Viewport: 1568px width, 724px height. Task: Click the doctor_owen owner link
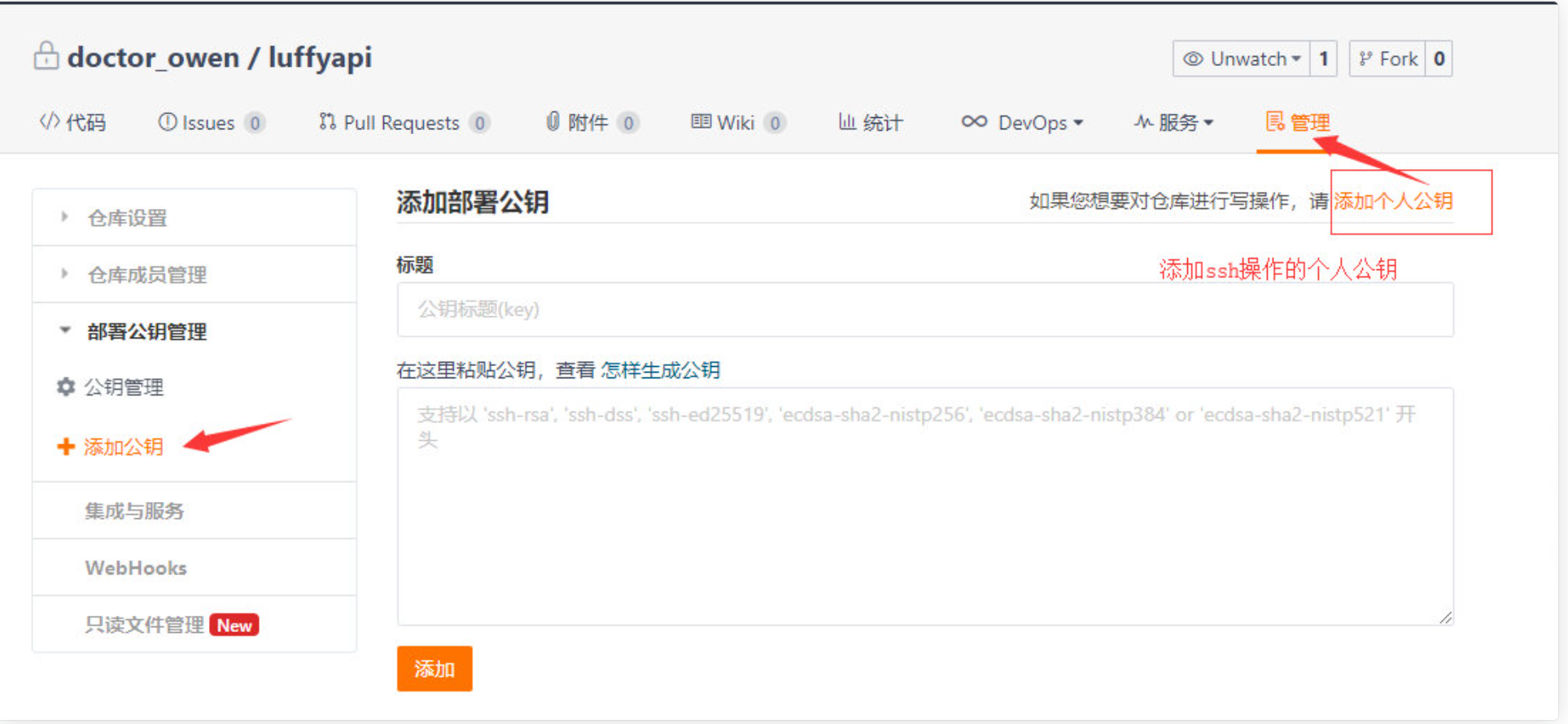coord(154,57)
